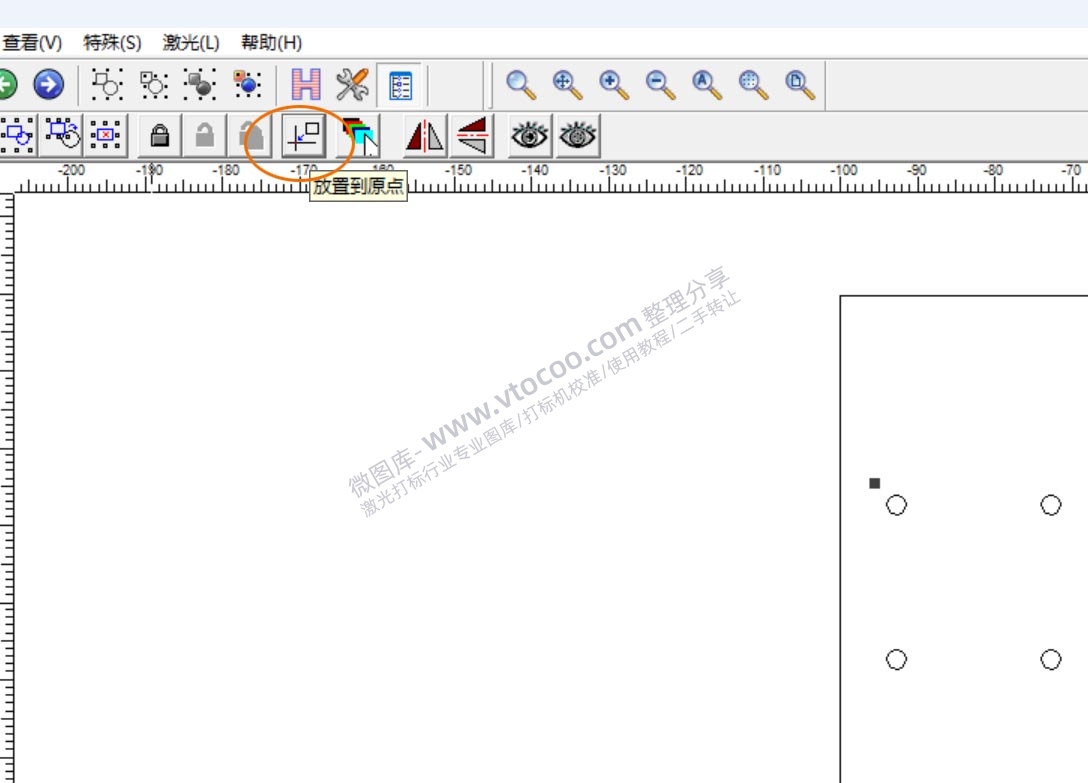The width and height of the screenshot is (1088, 783).
Task: Click the blue forward arrow button
Action: click(48, 85)
